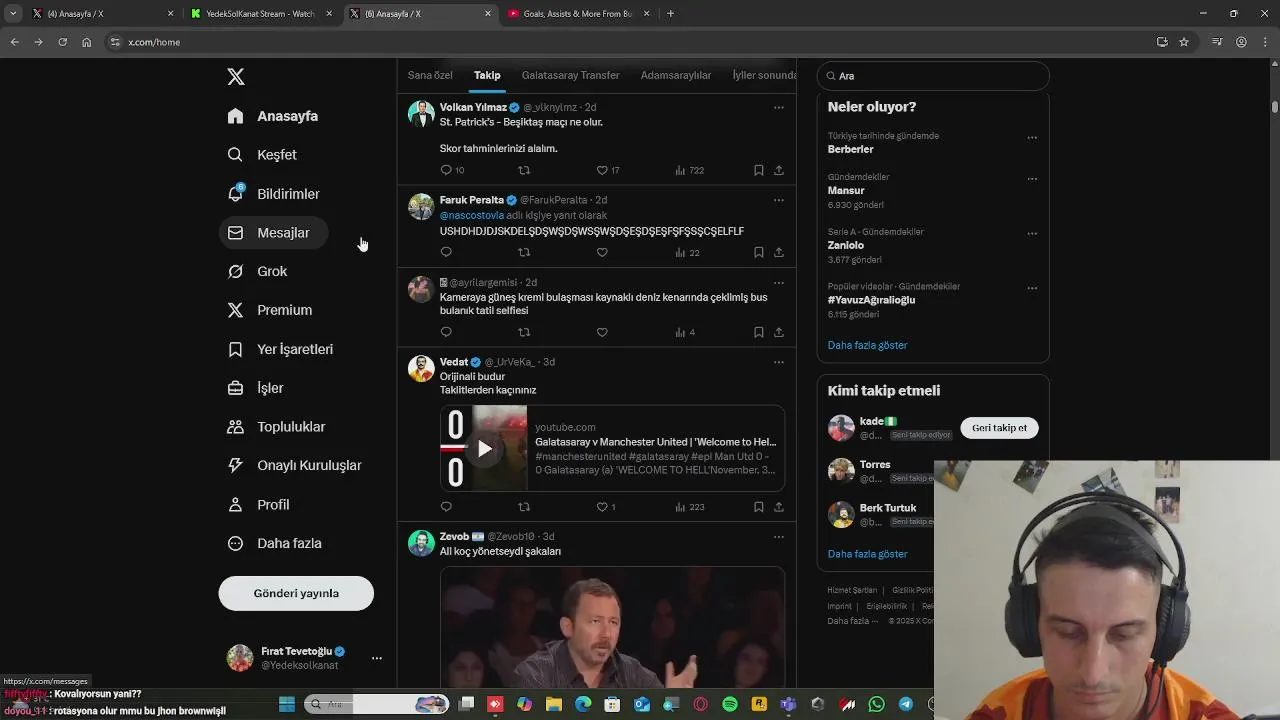Open more options on Zevob's post
Image resolution: width=1280 pixels, height=720 pixels.
pyautogui.click(x=779, y=537)
